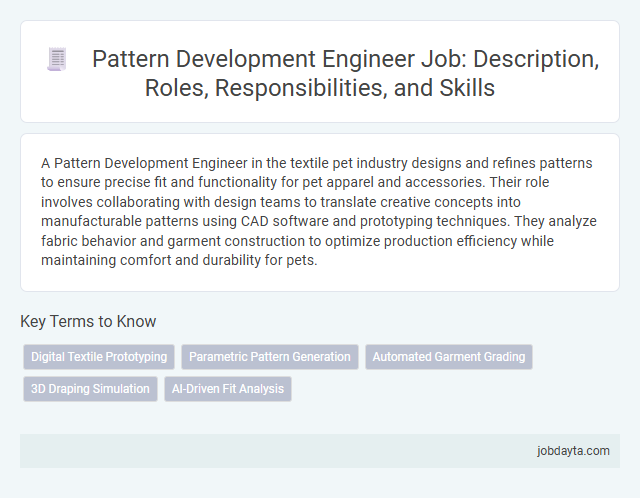Open the Digital Textile Prototyping tag
This screenshot has width=640, height=498.
99,357
